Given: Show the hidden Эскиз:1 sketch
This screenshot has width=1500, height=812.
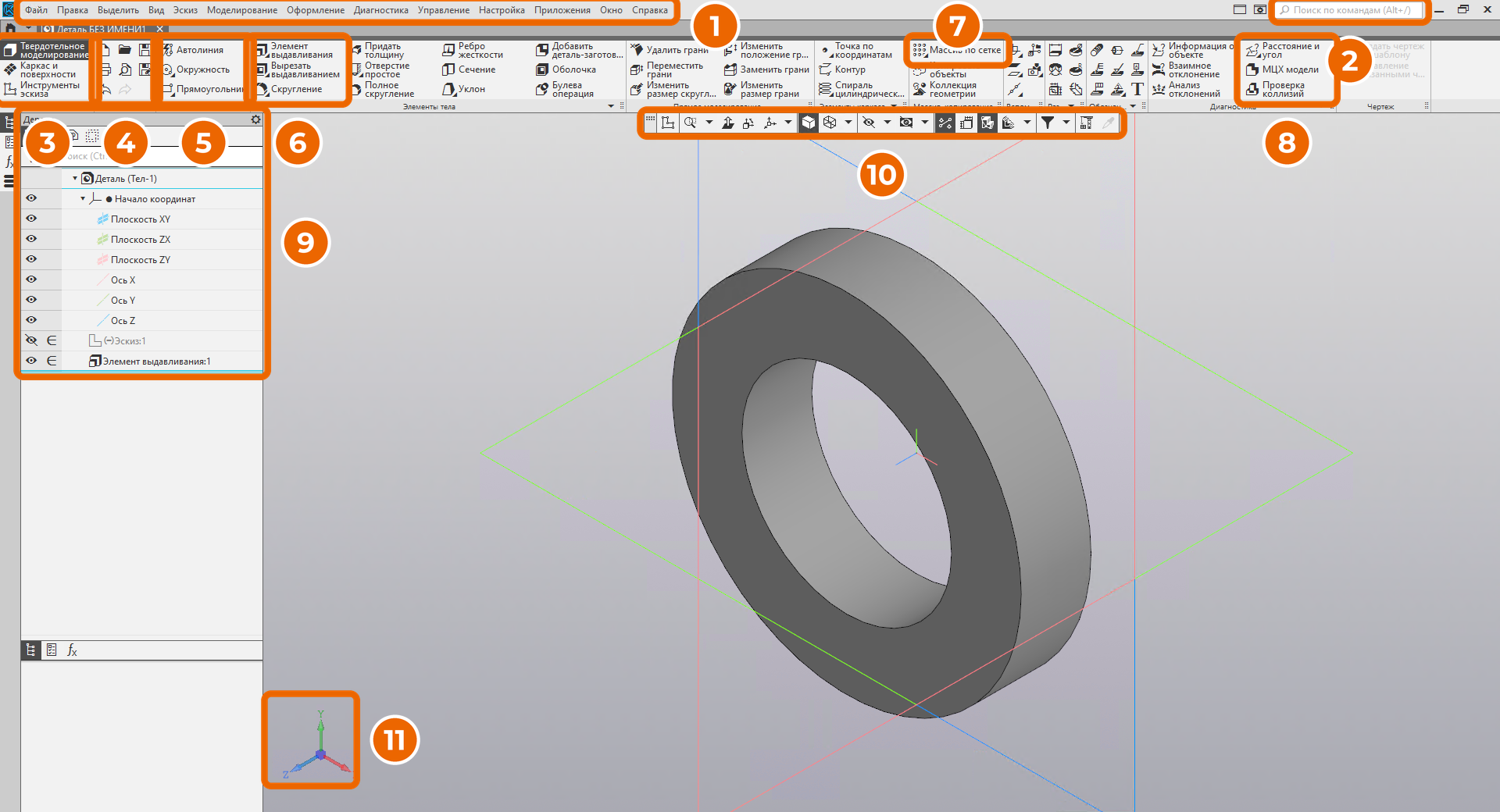Looking at the screenshot, I should click(31, 340).
